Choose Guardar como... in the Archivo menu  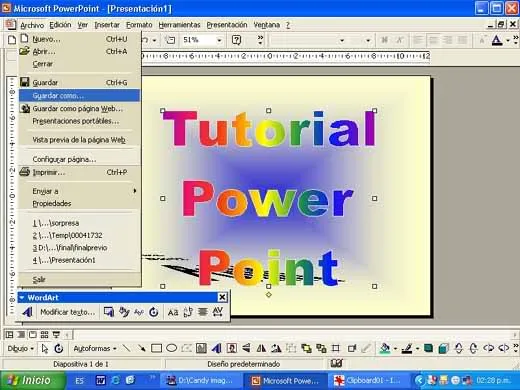coord(79,96)
